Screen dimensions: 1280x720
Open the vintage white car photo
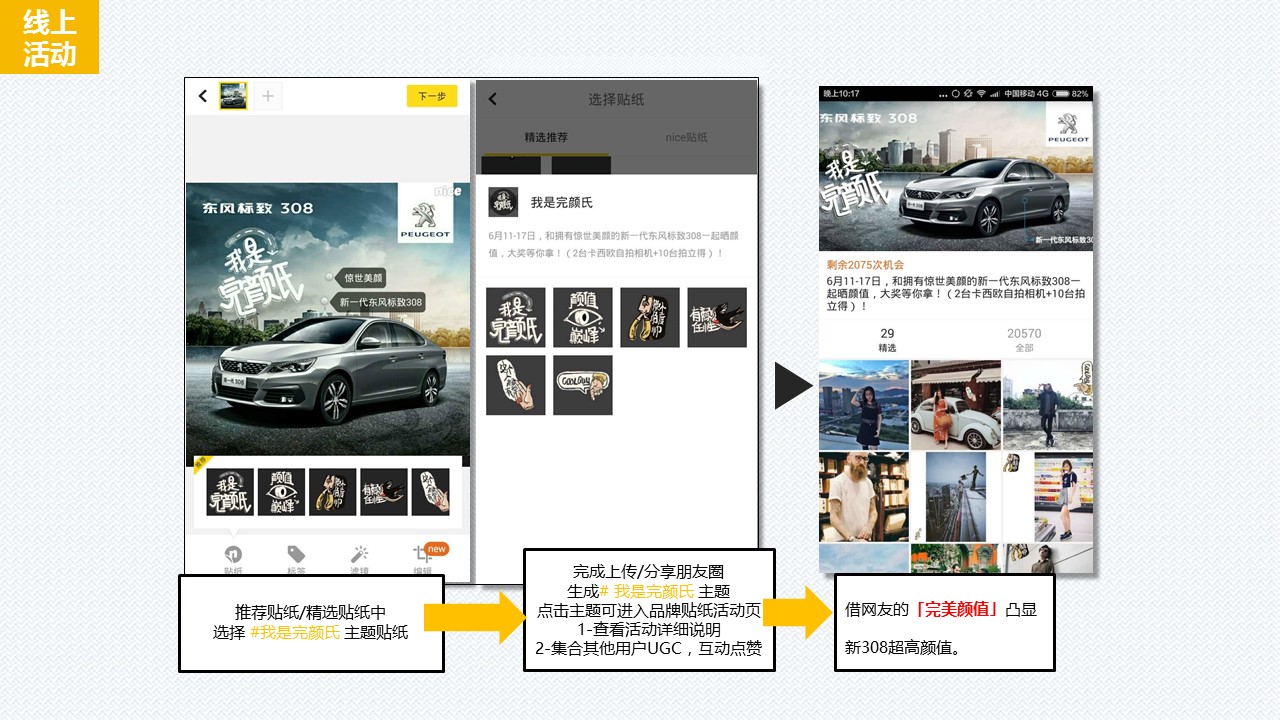click(956, 405)
